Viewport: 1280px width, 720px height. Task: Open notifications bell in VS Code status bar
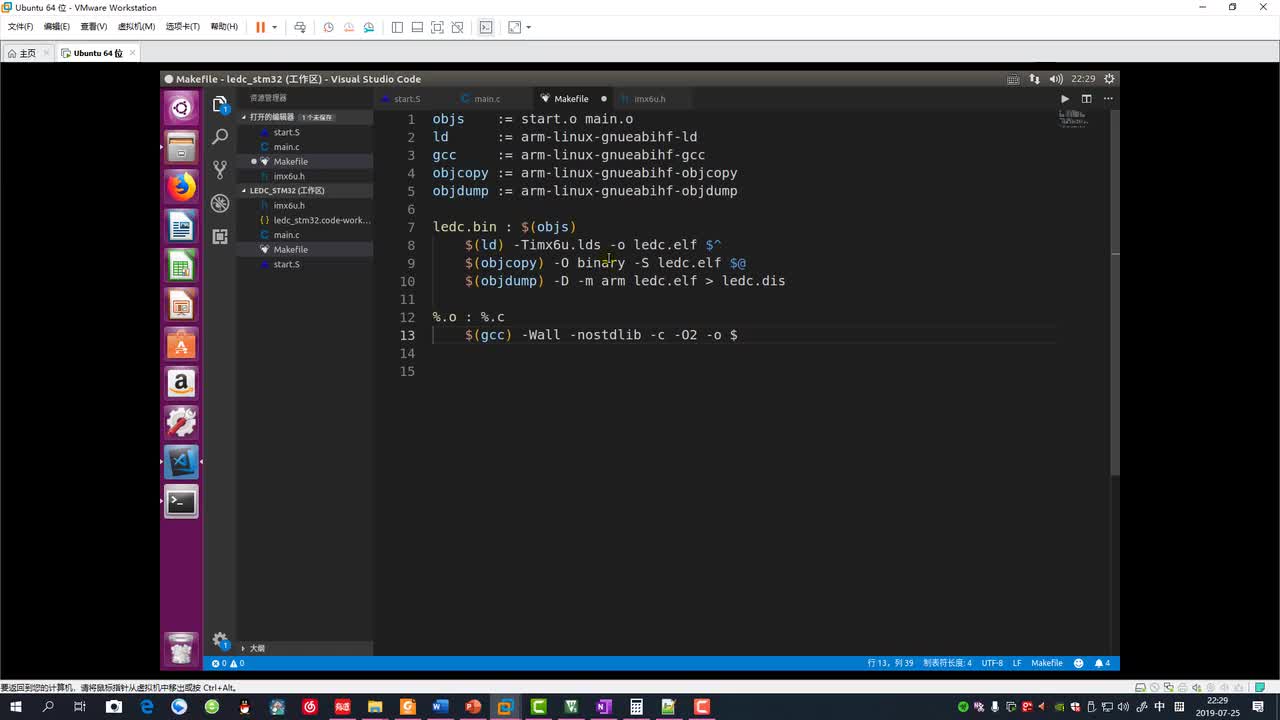(x=1102, y=663)
